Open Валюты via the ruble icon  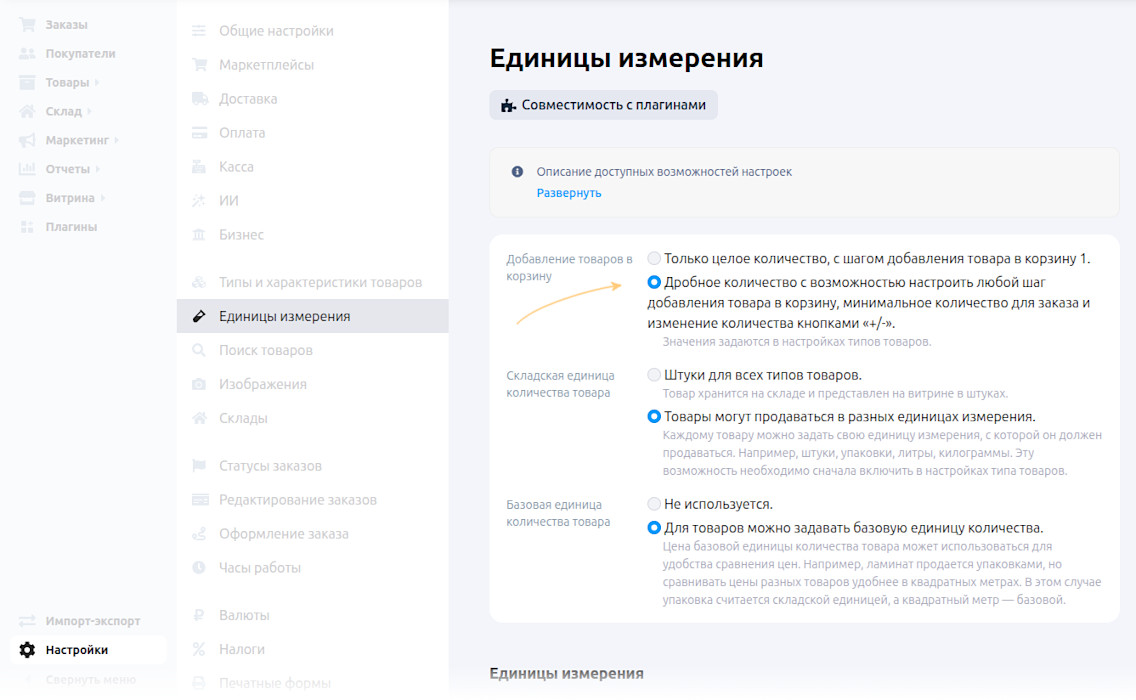198,615
